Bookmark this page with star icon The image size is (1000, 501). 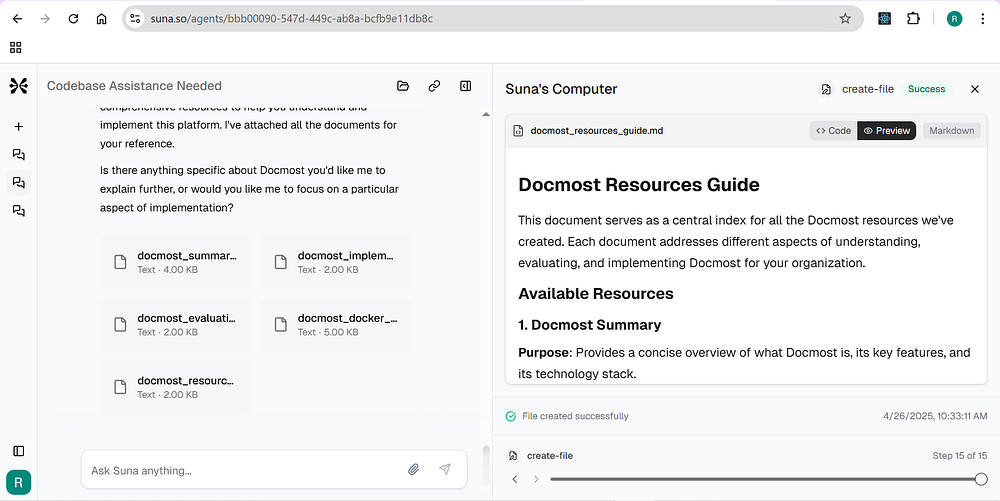click(x=845, y=18)
